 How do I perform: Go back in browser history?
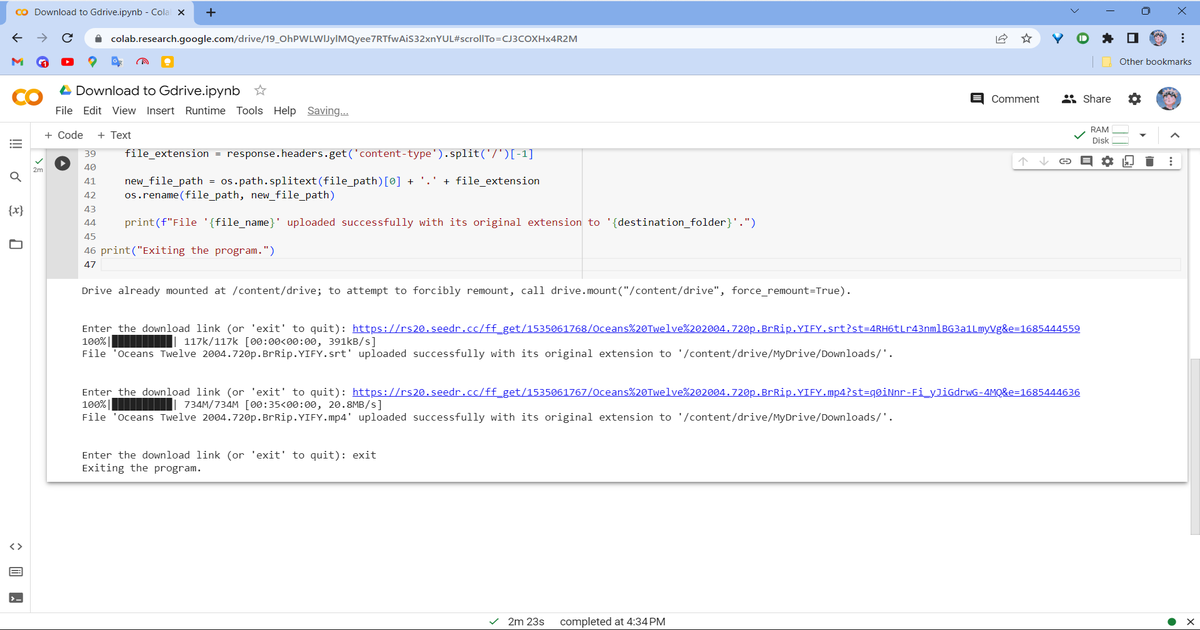pos(16,37)
